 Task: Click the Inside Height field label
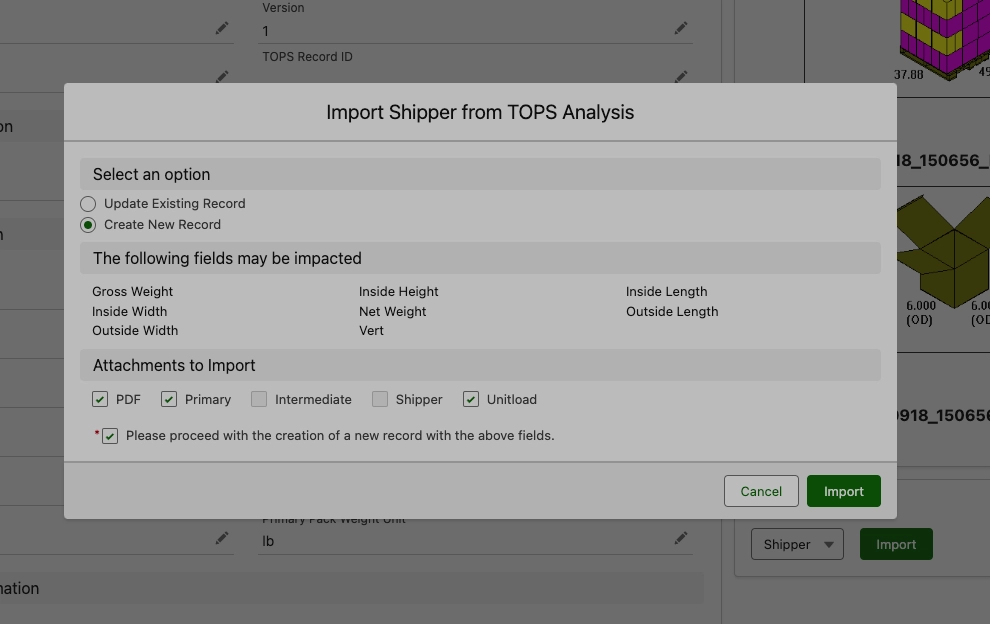click(x=398, y=292)
